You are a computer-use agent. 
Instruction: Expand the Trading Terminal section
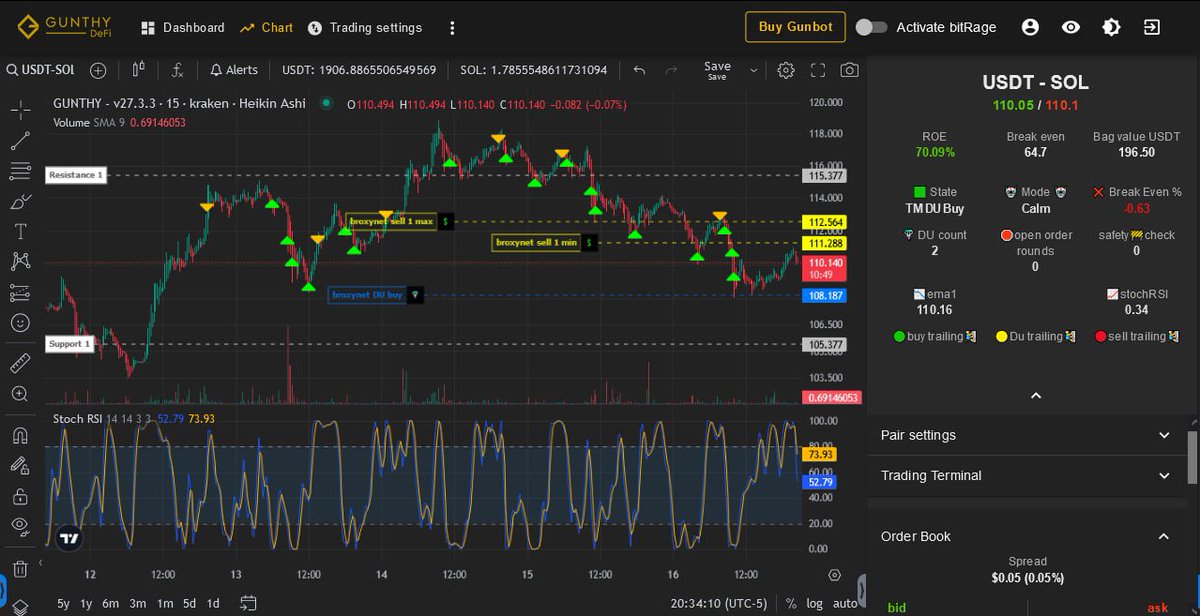pos(1026,475)
